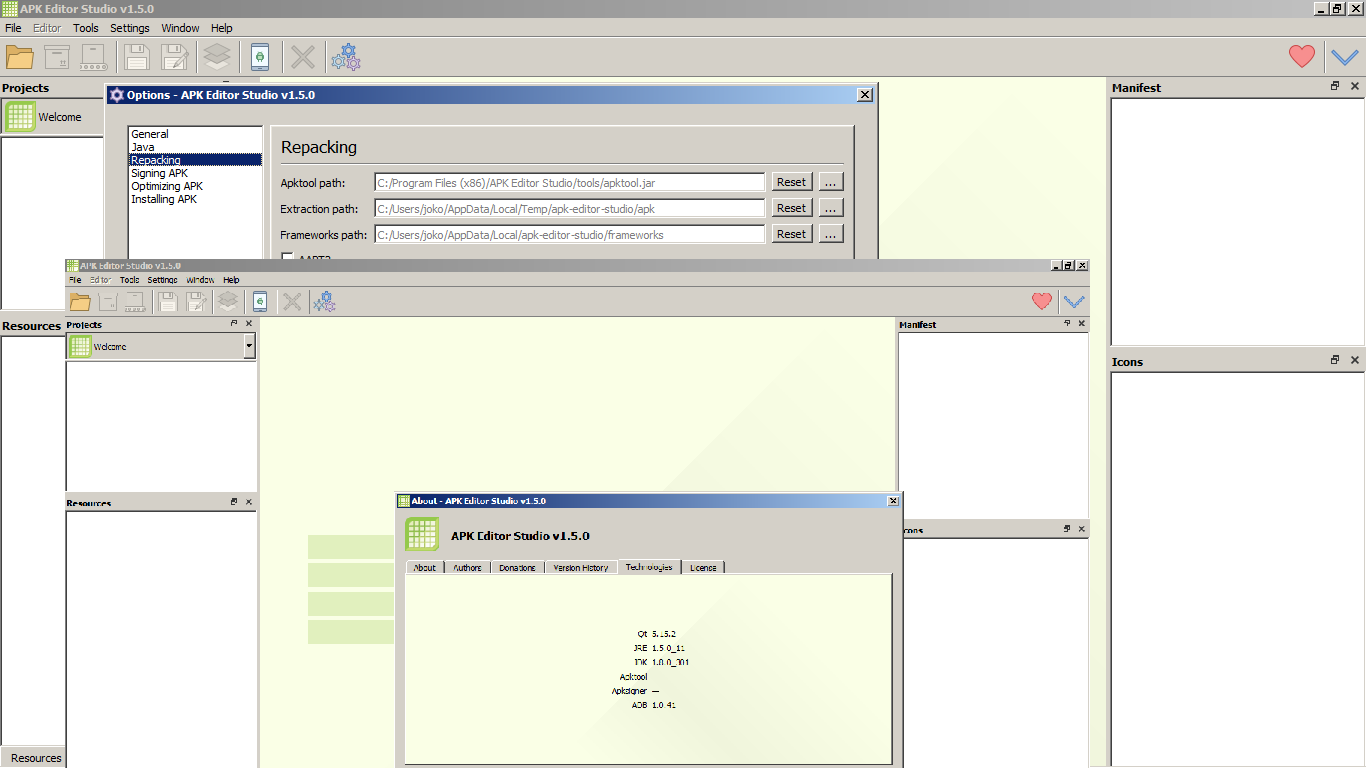Switch to the Authors tab
The height and width of the screenshot is (768, 1366).
pos(467,567)
